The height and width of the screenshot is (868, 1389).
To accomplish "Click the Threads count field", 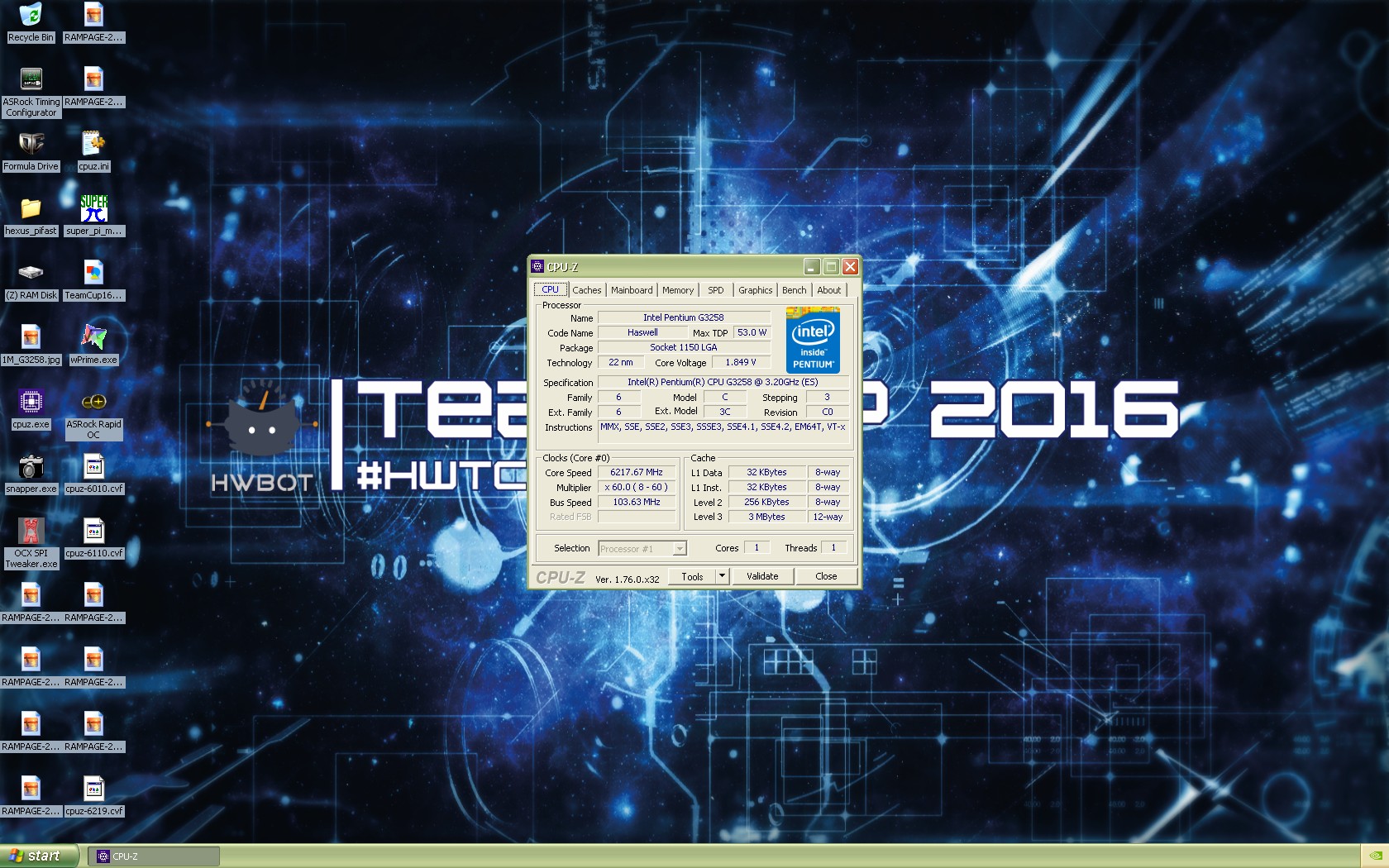I will pos(833,547).
